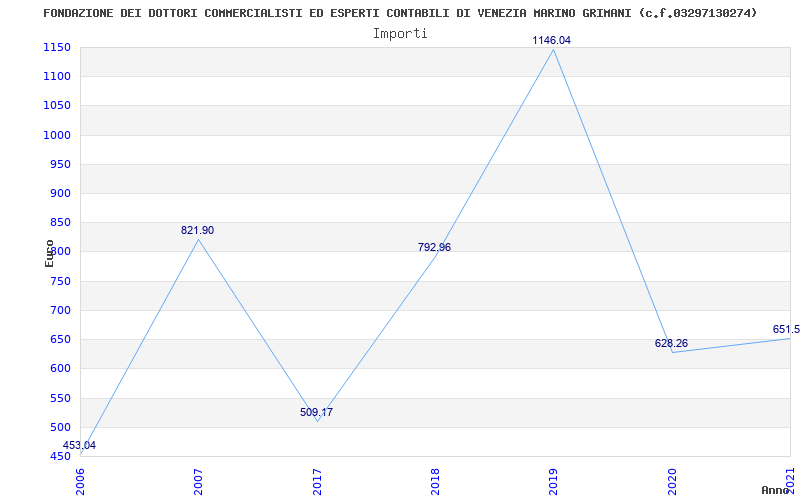Click the Euro y-axis title

point(49,254)
